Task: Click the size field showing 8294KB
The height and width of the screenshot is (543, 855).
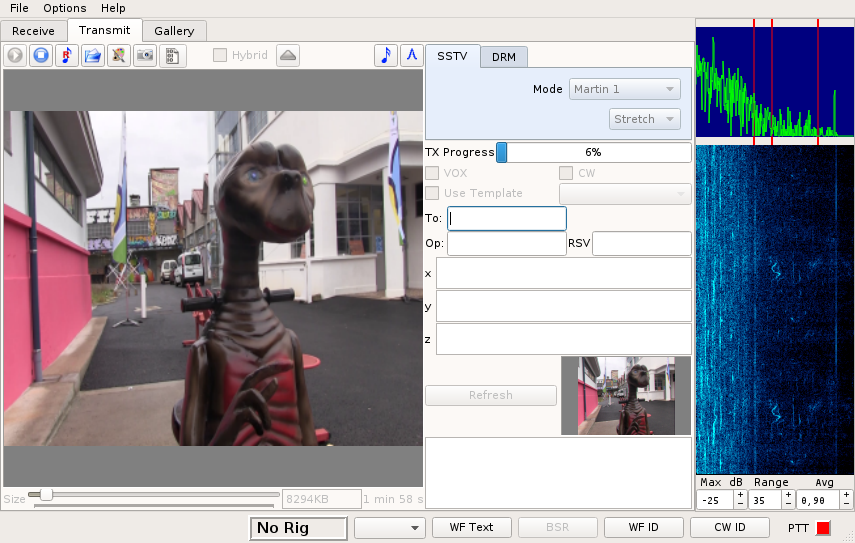Action: point(322,499)
